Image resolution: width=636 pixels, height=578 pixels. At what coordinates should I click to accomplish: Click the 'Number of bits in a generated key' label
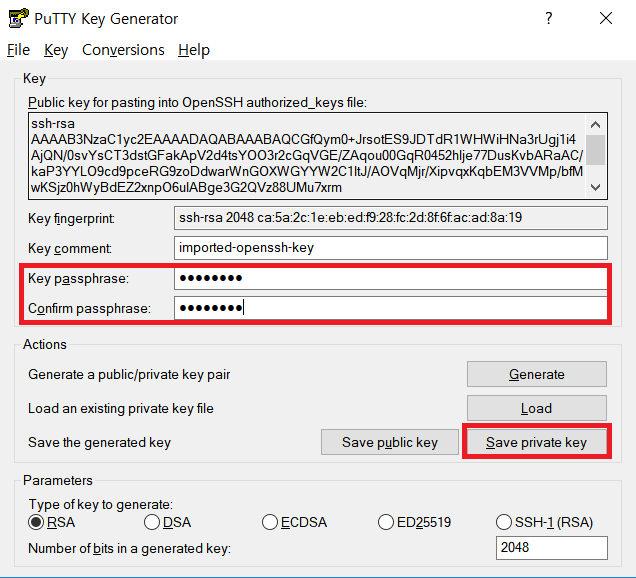129,548
